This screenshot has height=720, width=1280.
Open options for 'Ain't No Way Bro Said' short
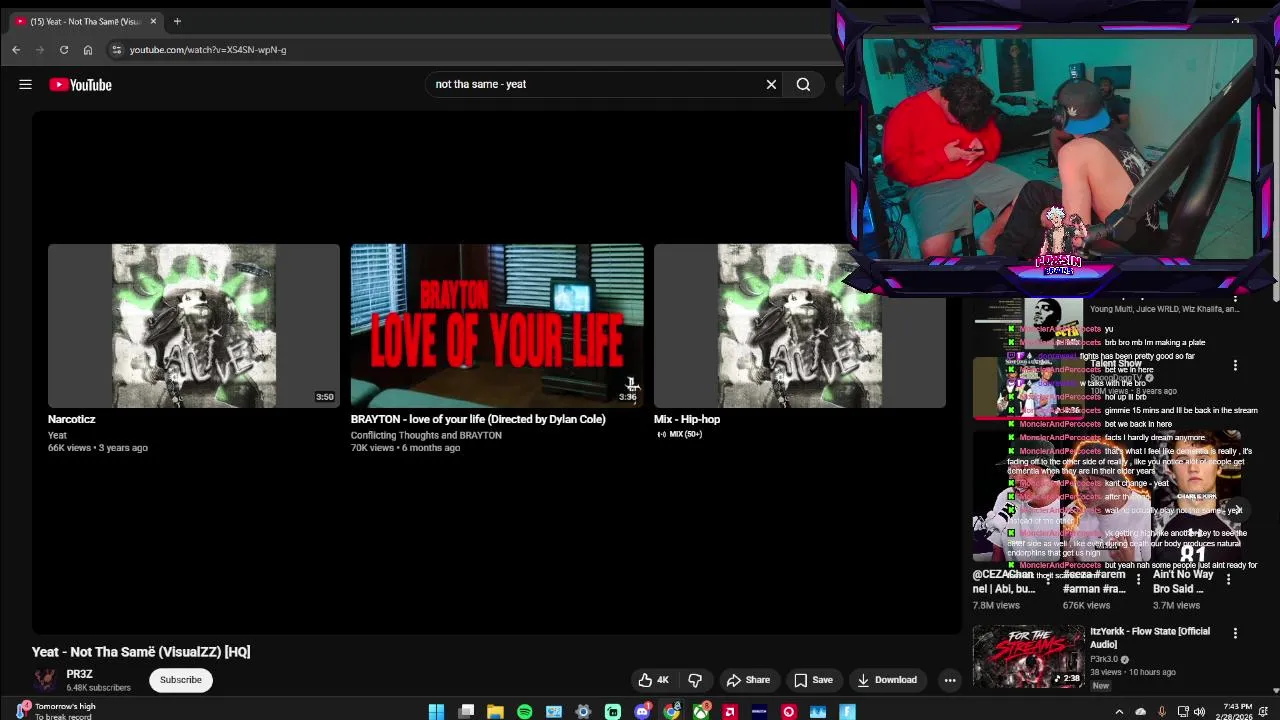[x=1228, y=580]
